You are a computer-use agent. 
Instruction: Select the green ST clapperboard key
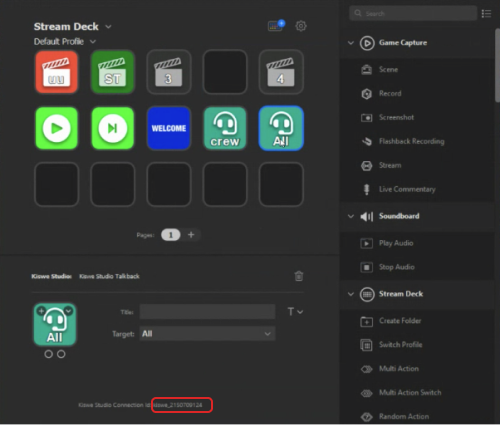[113, 72]
